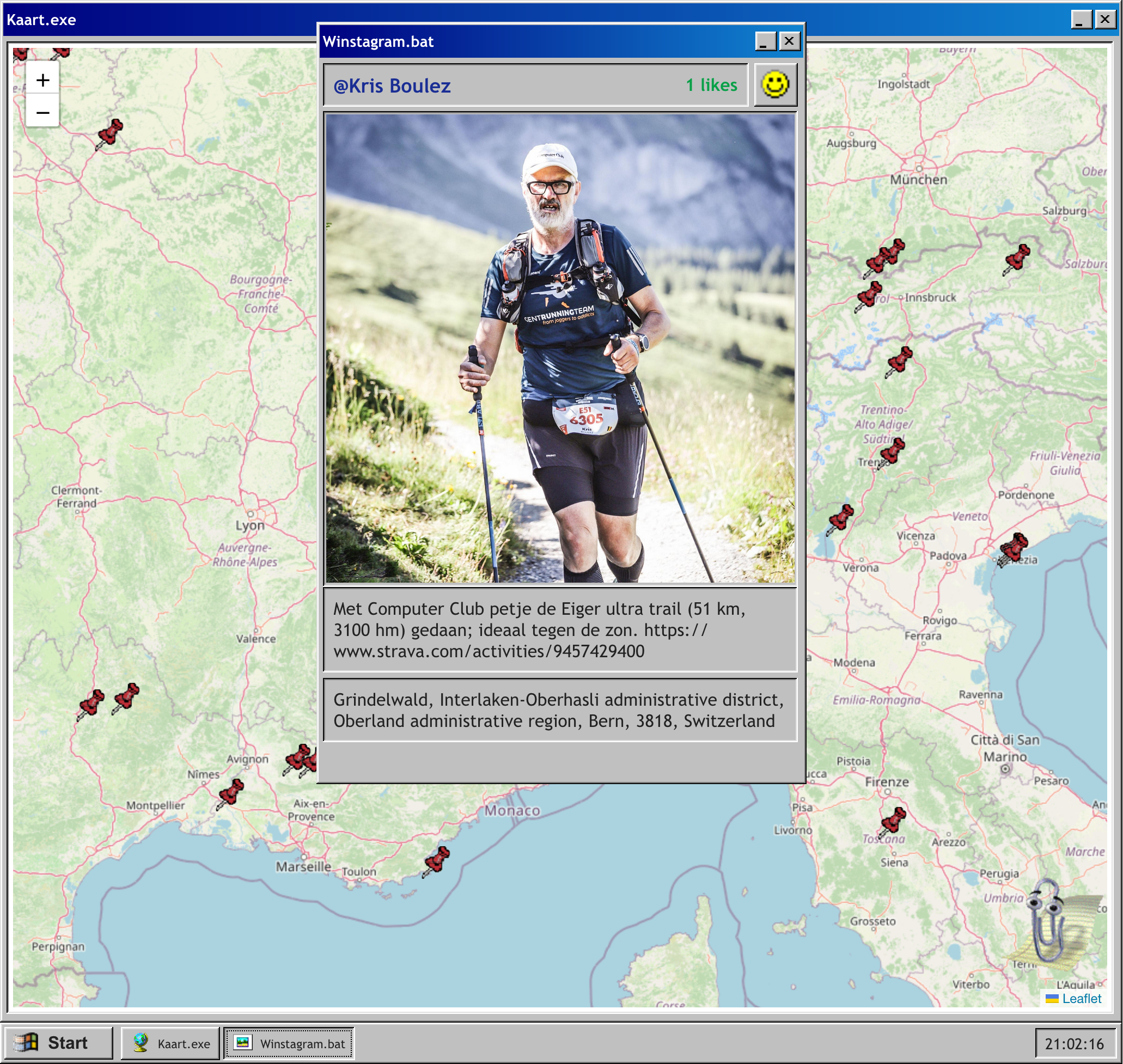Open the @Kris Boulez username

(392, 85)
